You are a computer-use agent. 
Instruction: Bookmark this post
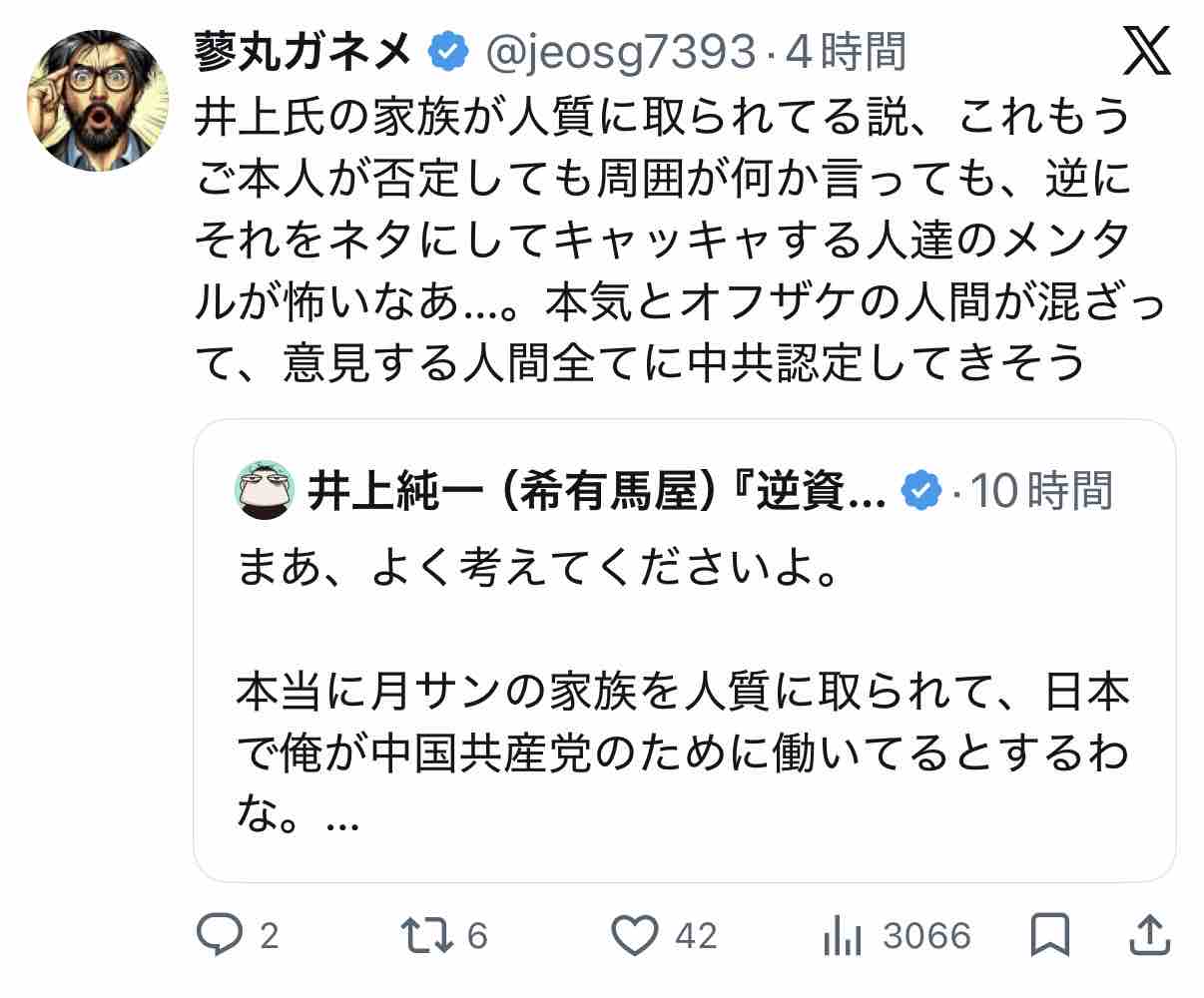coord(1048,935)
